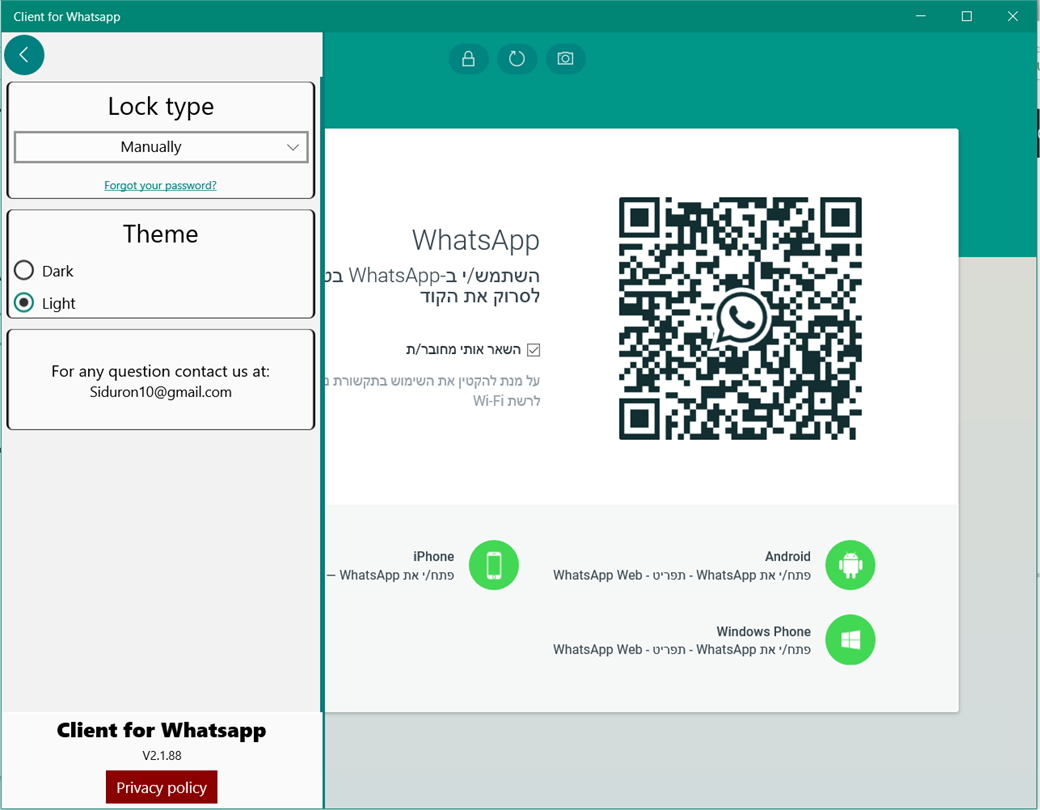Click the iPhone label text
The height and width of the screenshot is (810, 1040).
point(434,557)
